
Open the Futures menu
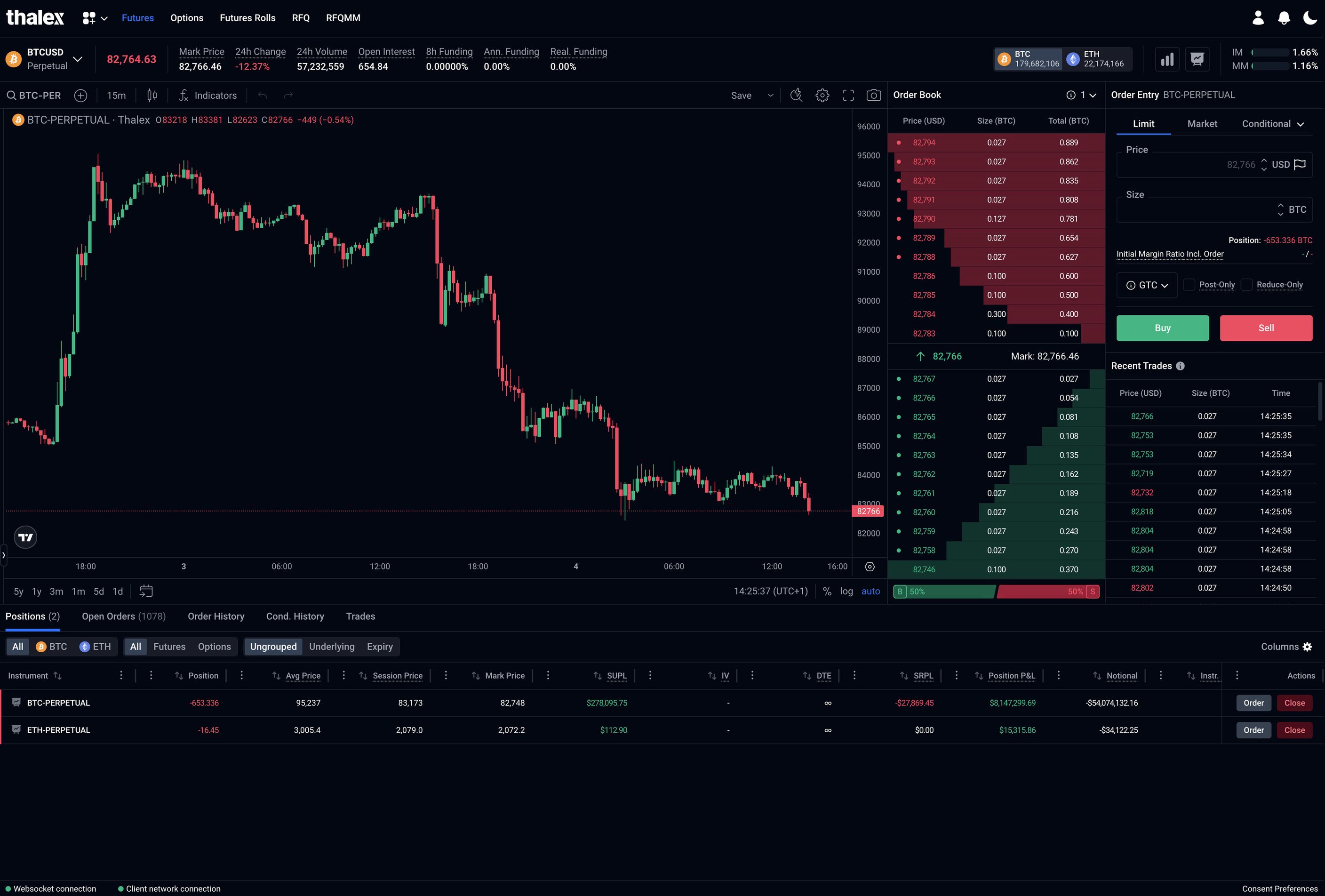point(138,18)
